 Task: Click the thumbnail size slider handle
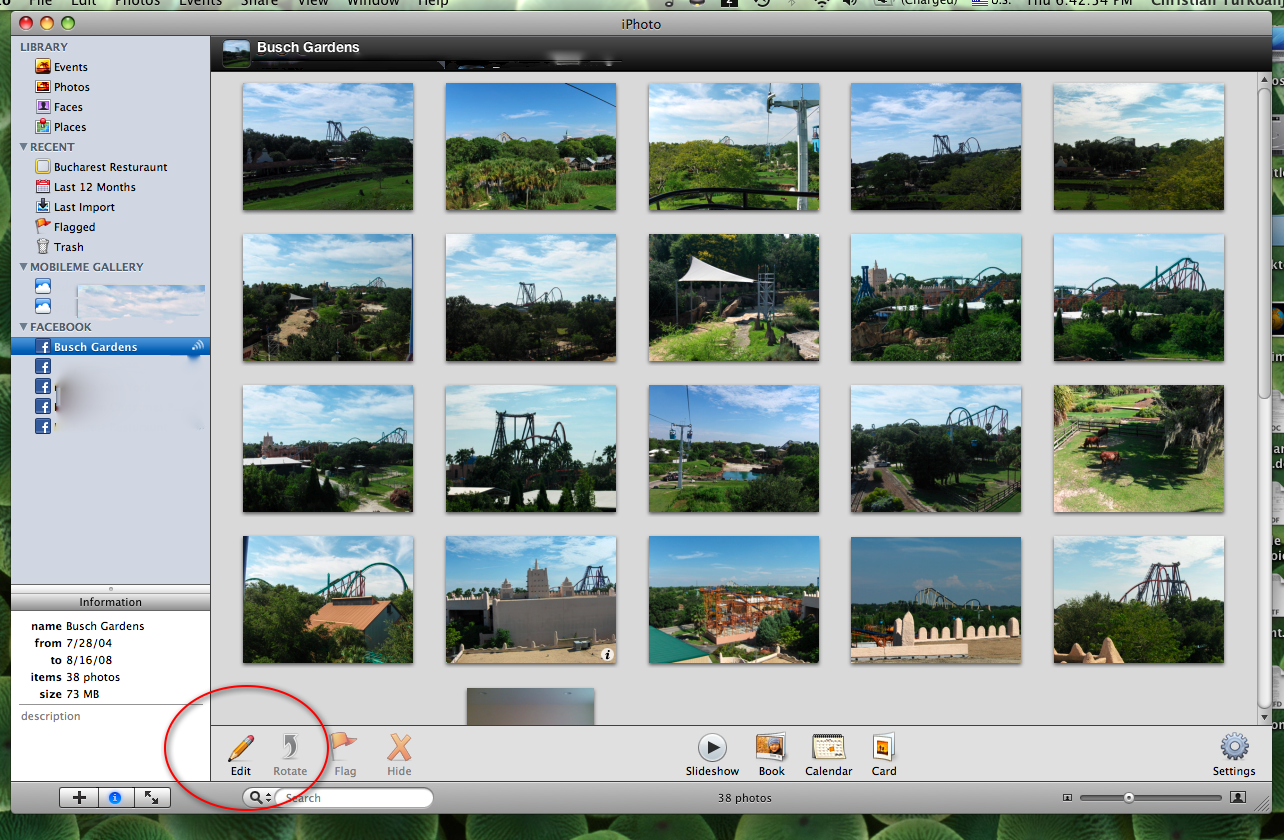coord(1129,798)
